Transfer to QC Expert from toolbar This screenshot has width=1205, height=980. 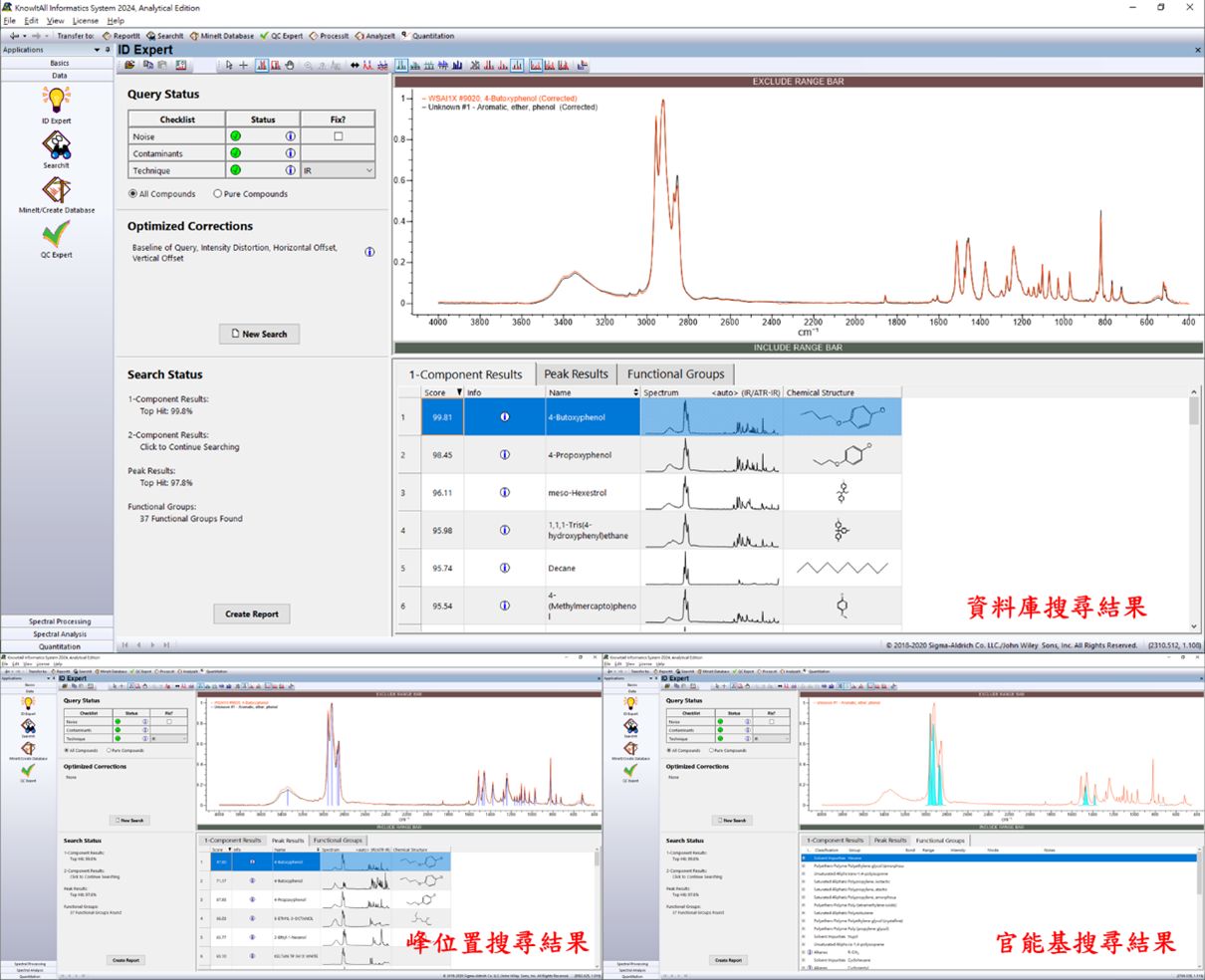tap(282, 36)
